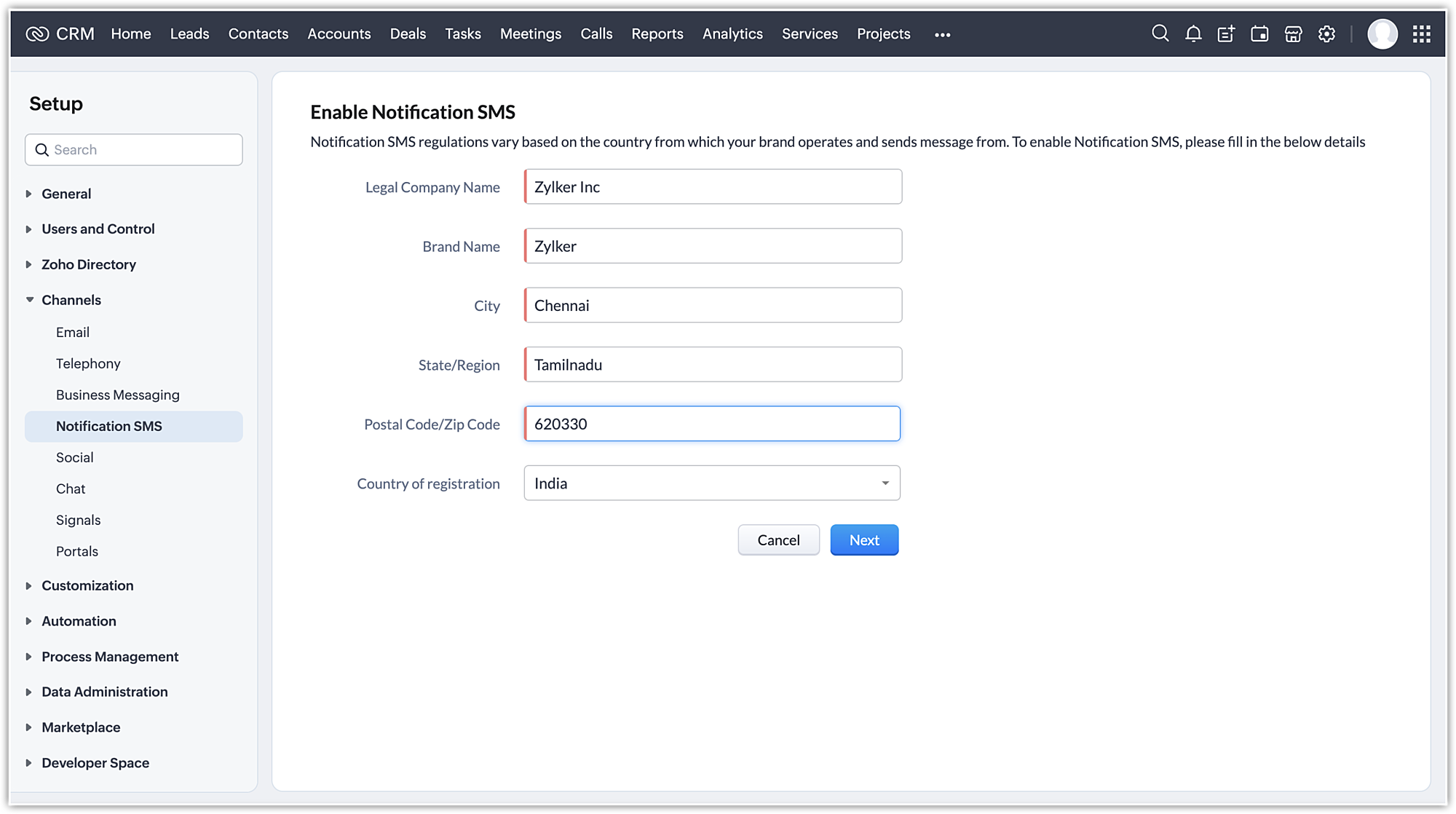Open the notifications bell icon
Screen dimensions: 1456x814
1193,33
